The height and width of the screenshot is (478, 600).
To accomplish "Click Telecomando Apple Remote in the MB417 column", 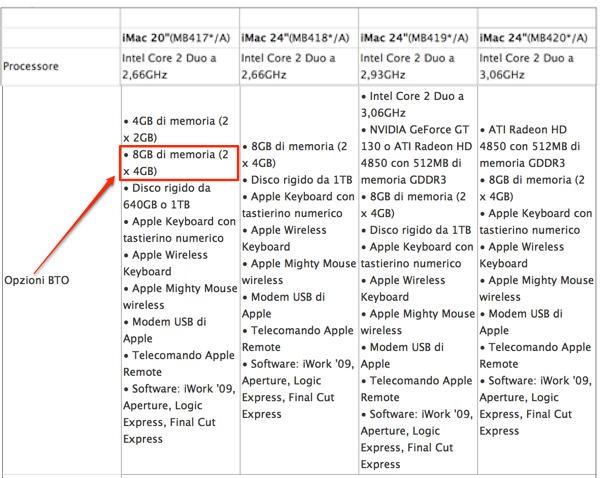I will [x=179, y=364].
